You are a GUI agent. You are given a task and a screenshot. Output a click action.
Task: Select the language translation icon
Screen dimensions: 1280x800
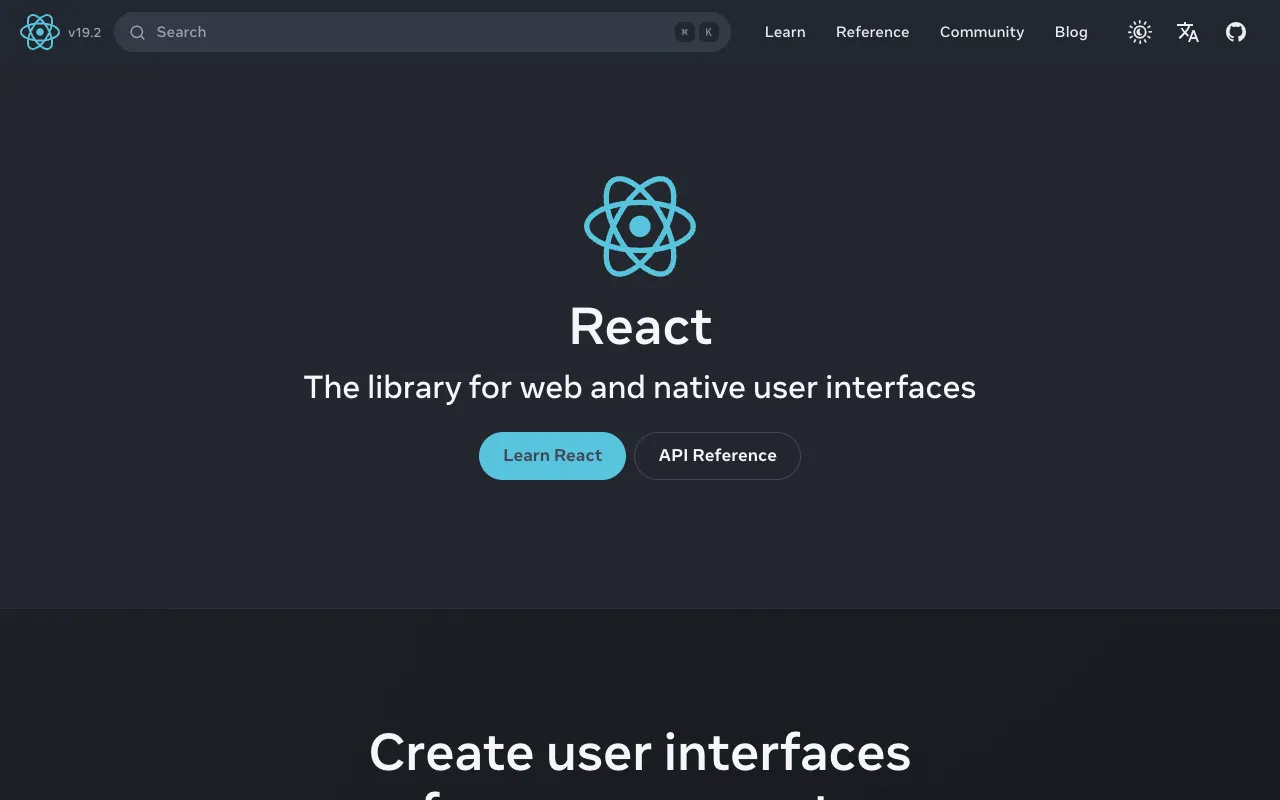tap(1188, 32)
